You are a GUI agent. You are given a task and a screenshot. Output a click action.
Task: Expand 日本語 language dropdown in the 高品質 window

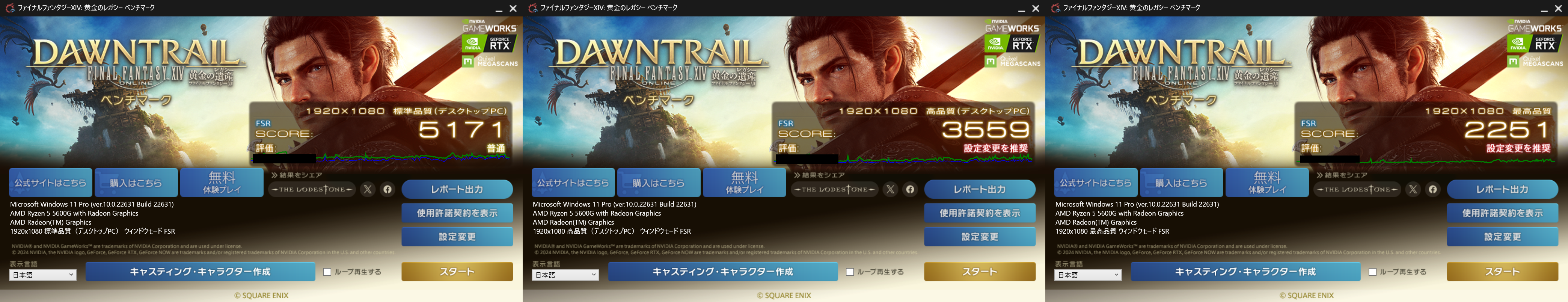click(565, 275)
